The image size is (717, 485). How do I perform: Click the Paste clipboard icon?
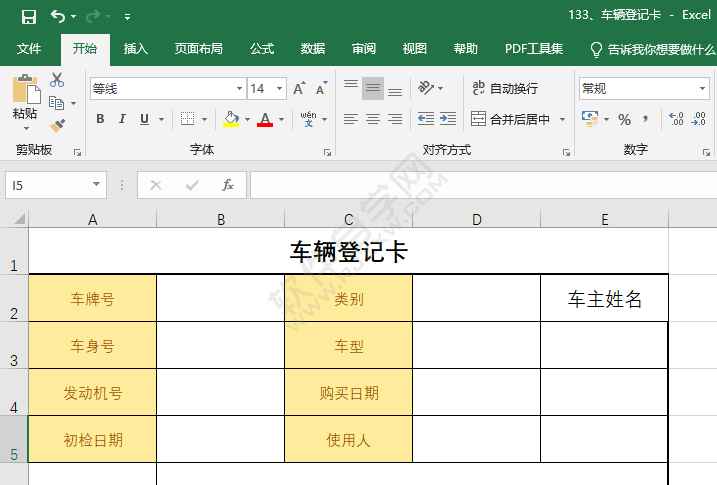[x=26, y=89]
